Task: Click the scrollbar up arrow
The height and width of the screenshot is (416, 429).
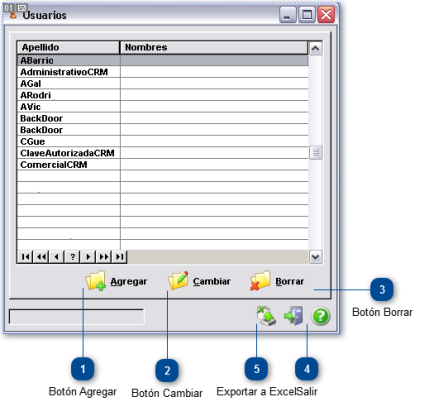Action: click(315, 49)
